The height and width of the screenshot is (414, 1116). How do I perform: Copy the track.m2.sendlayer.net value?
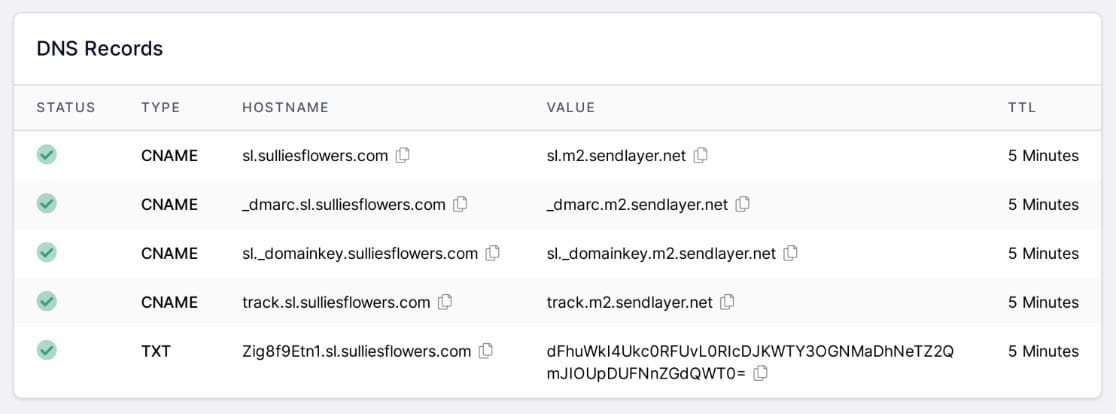(x=727, y=302)
